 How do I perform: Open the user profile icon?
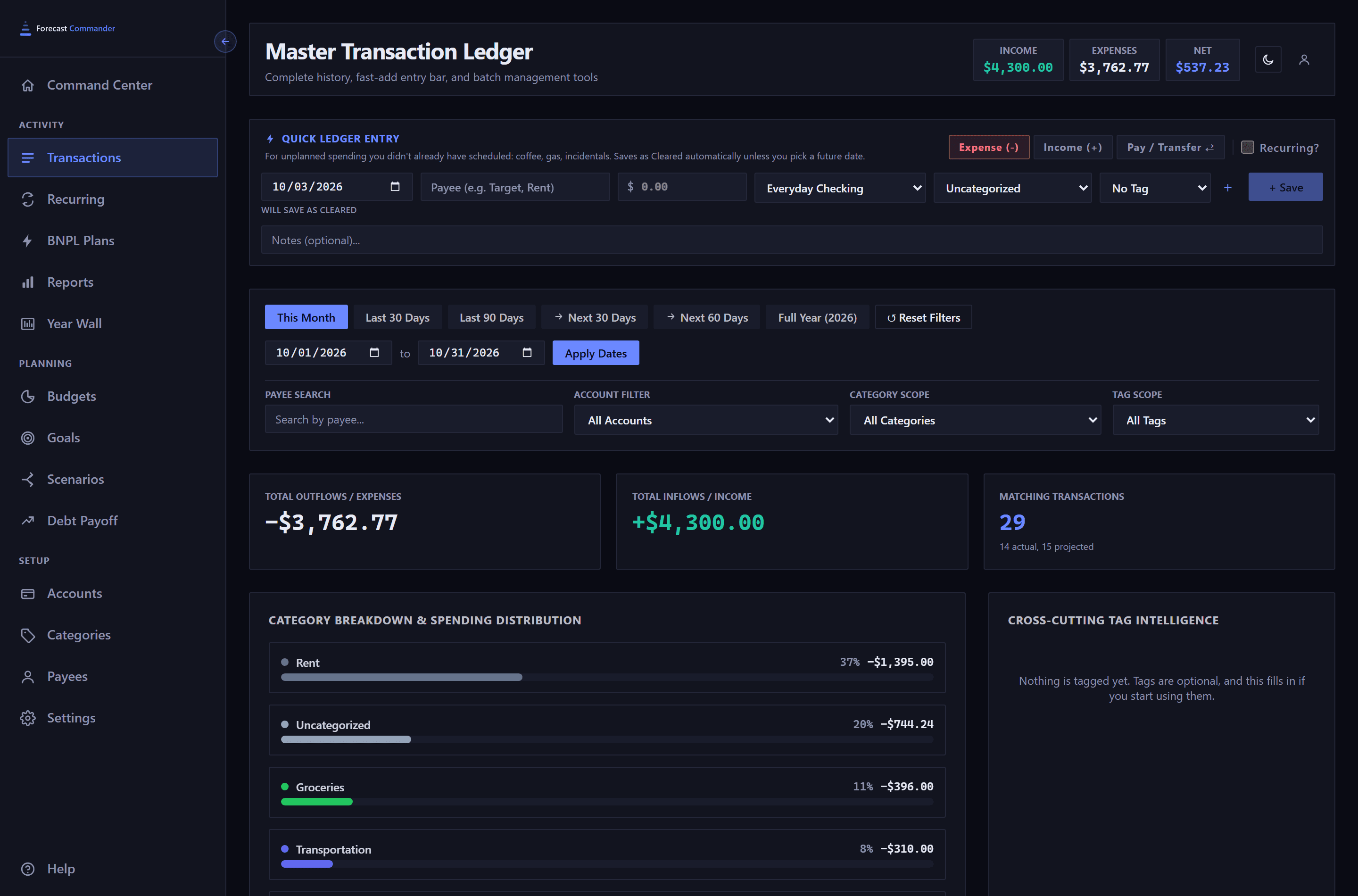pos(1304,59)
